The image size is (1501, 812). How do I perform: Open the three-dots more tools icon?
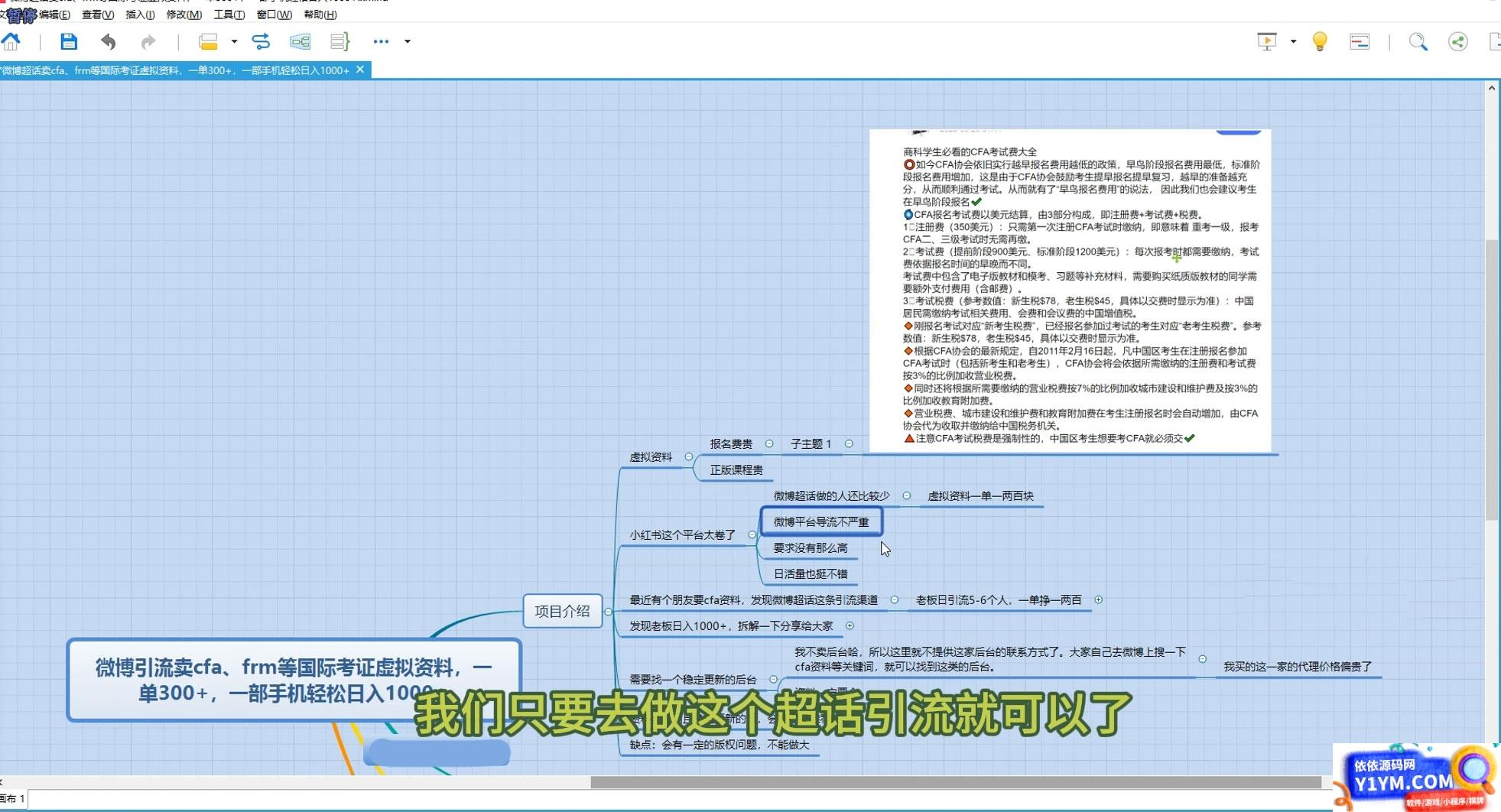click(381, 41)
